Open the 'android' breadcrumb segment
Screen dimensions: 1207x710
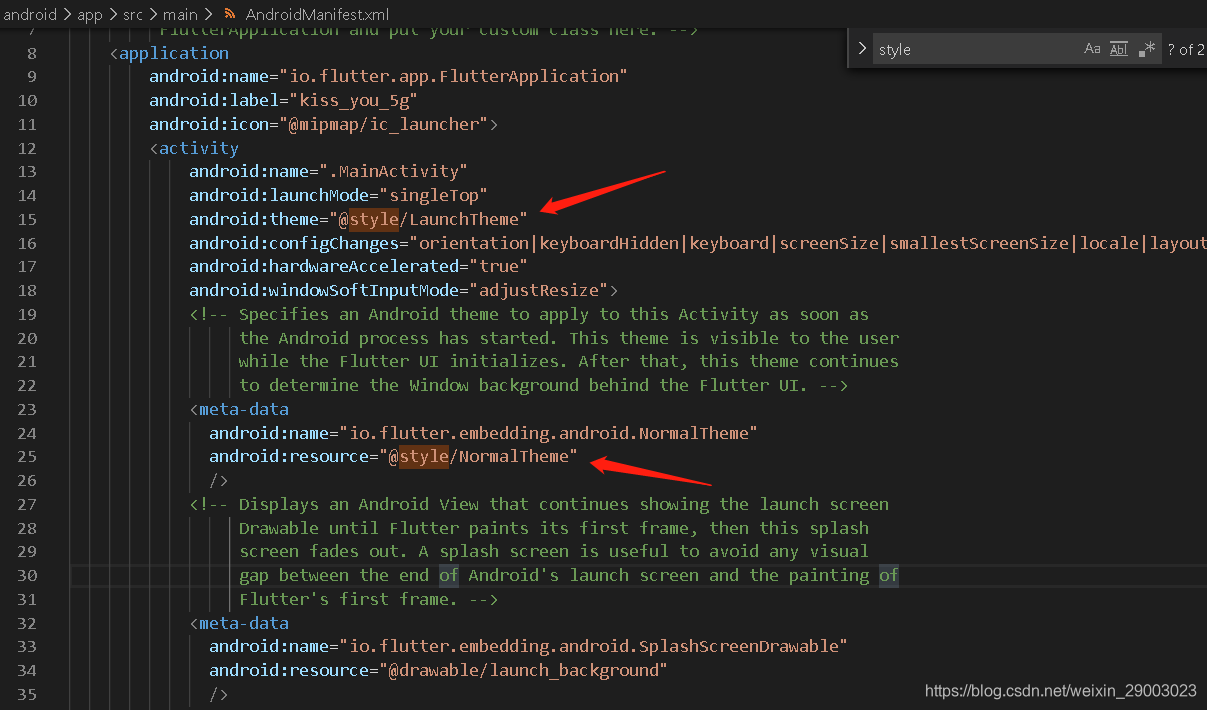(x=29, y=14)
